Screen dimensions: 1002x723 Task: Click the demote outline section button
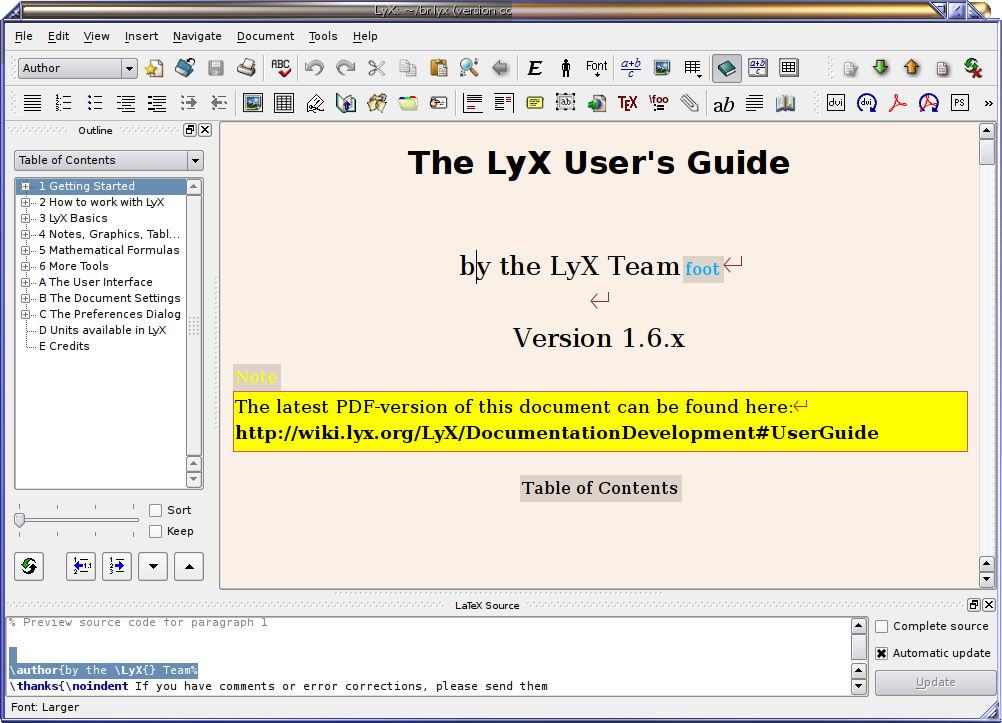coord(117,566)
